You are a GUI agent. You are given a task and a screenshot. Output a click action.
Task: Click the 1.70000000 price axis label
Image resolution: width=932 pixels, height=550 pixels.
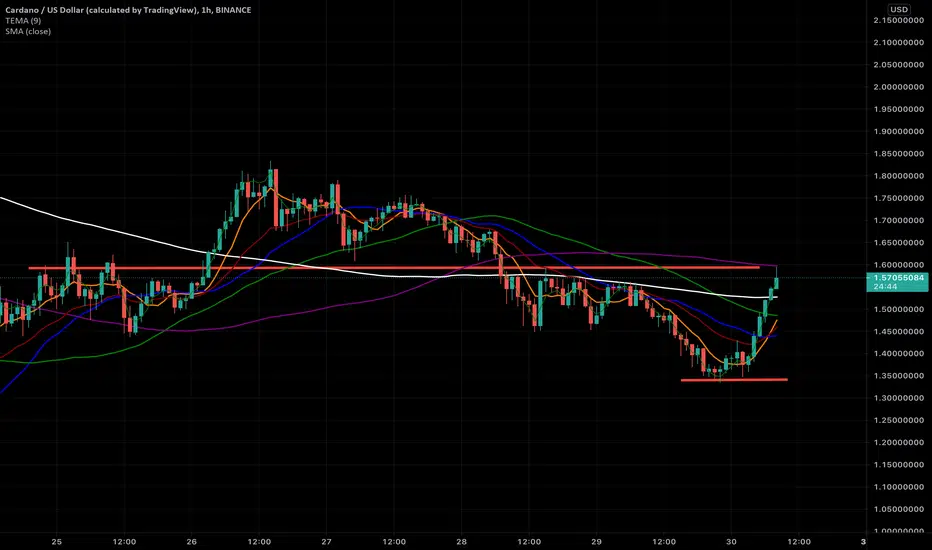[x=898, y=221]
